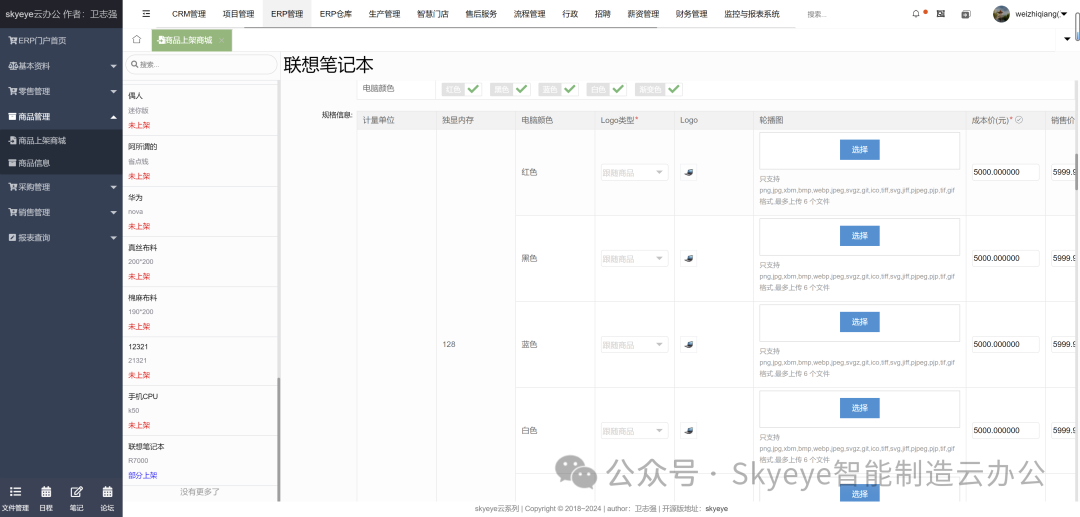Viewport: 1080px width, 517px height.
Task: Select 棉麻布料 in product list
Action: (200, 312)
